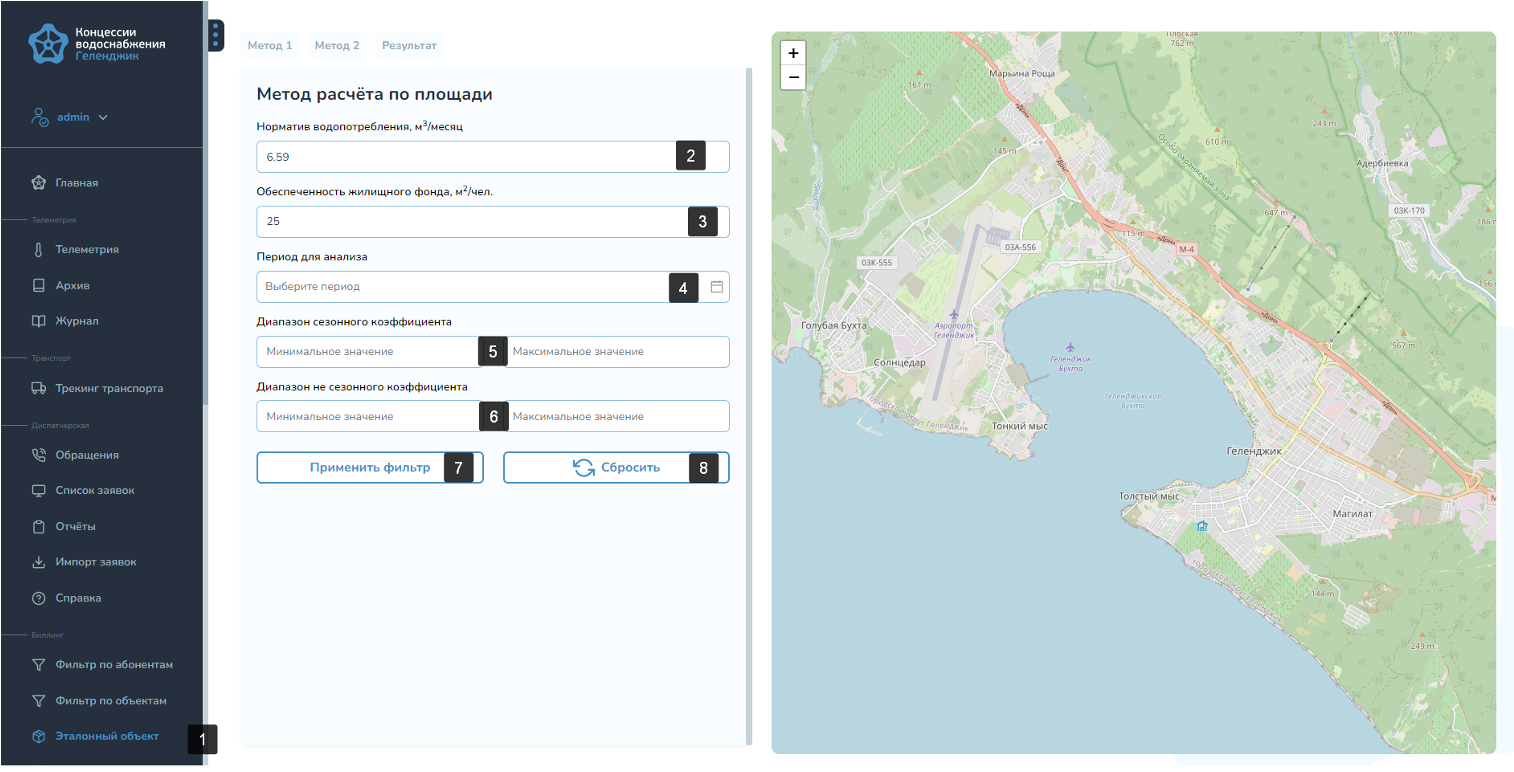This screenshot has height=772, width=1514.
Task: Click the calendar icon in period field
Action: tap(716, 287)
